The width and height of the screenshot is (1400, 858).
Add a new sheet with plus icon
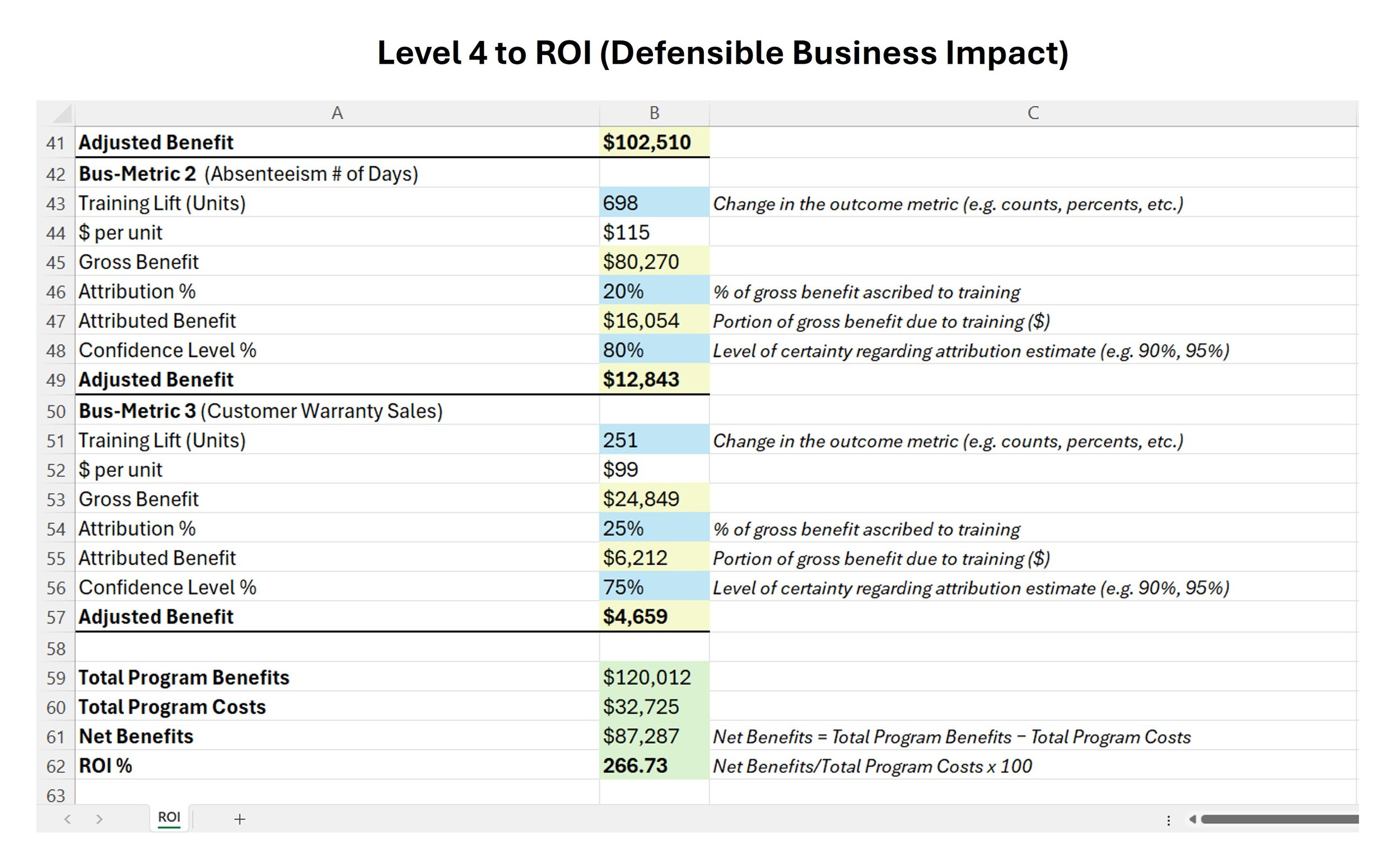point(239,819)
